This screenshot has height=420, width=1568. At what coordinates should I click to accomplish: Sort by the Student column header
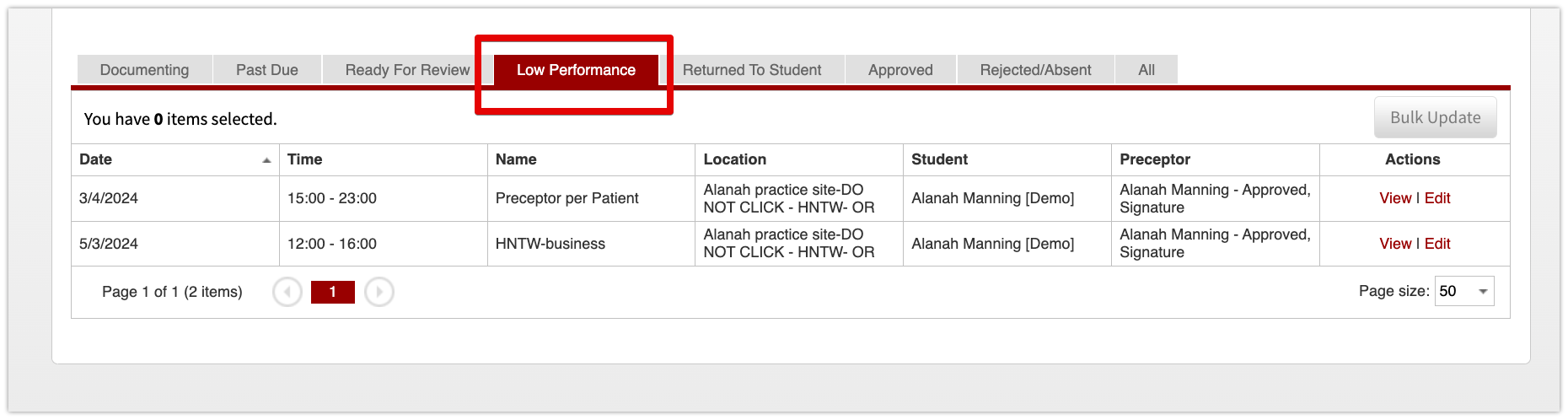939,159
